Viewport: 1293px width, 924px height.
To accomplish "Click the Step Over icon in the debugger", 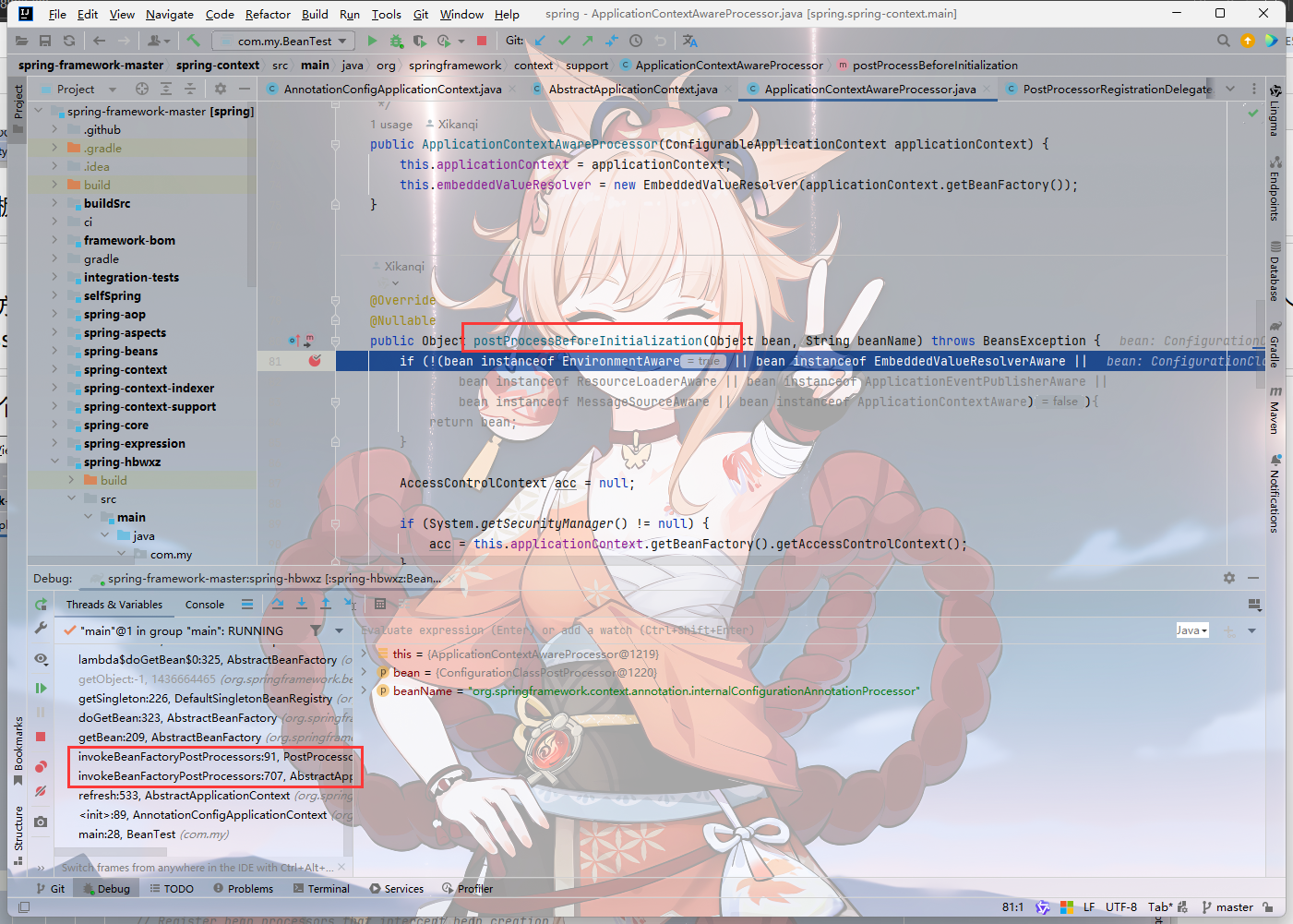I will (278, 604).
